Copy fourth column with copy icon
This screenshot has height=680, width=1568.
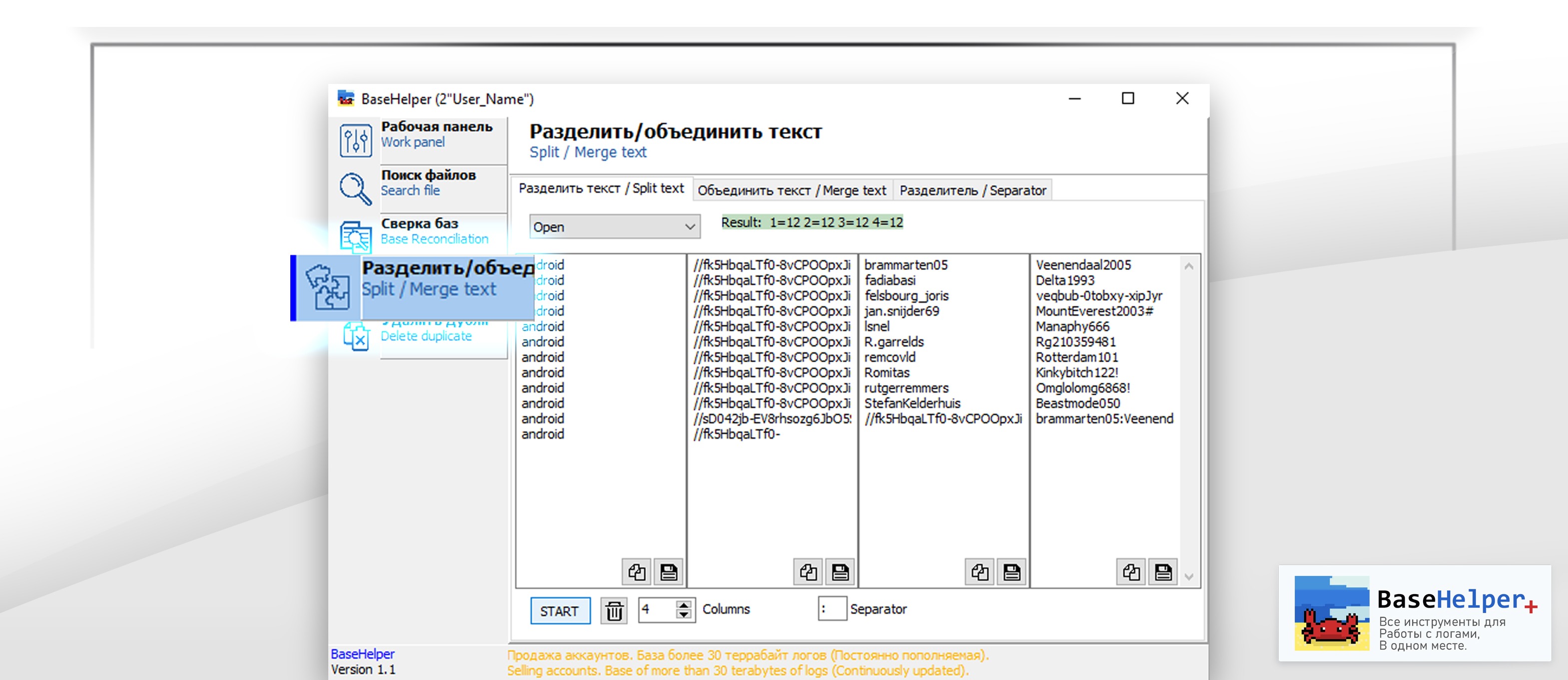pyautogui.click(x=1131, y=572)
